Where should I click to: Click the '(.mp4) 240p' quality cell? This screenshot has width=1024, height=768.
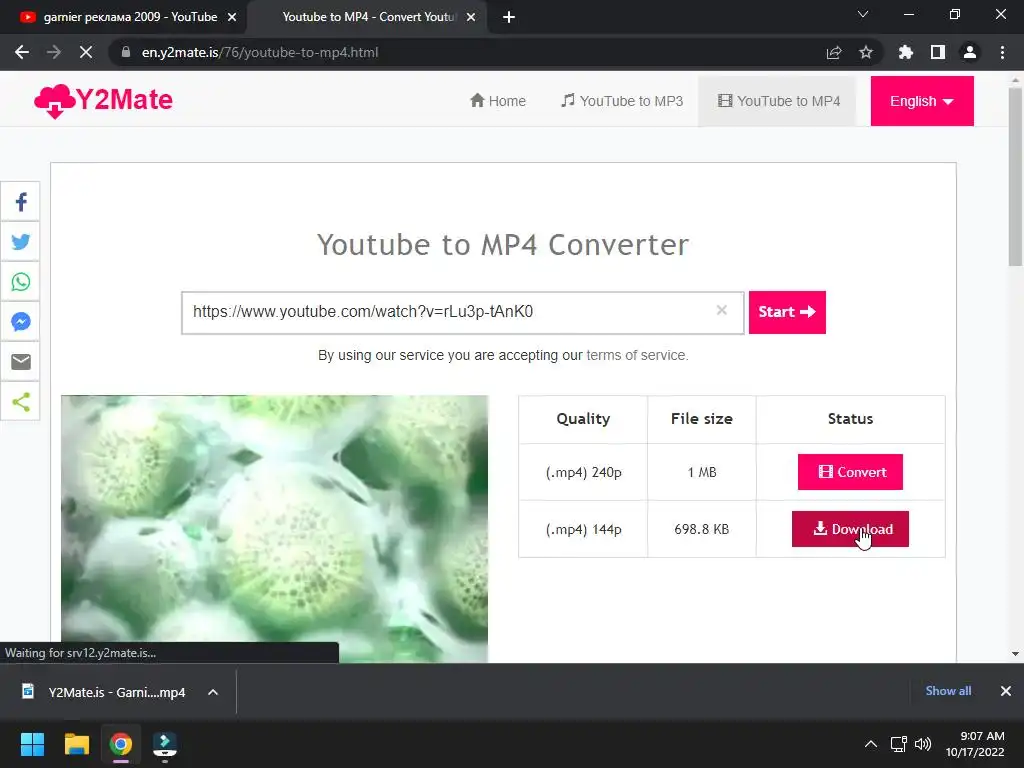(583, 472)
